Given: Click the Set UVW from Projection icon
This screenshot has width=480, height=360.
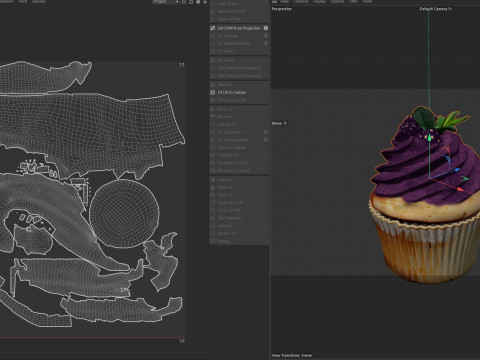Looking at the screenshot, I should 213,28.
